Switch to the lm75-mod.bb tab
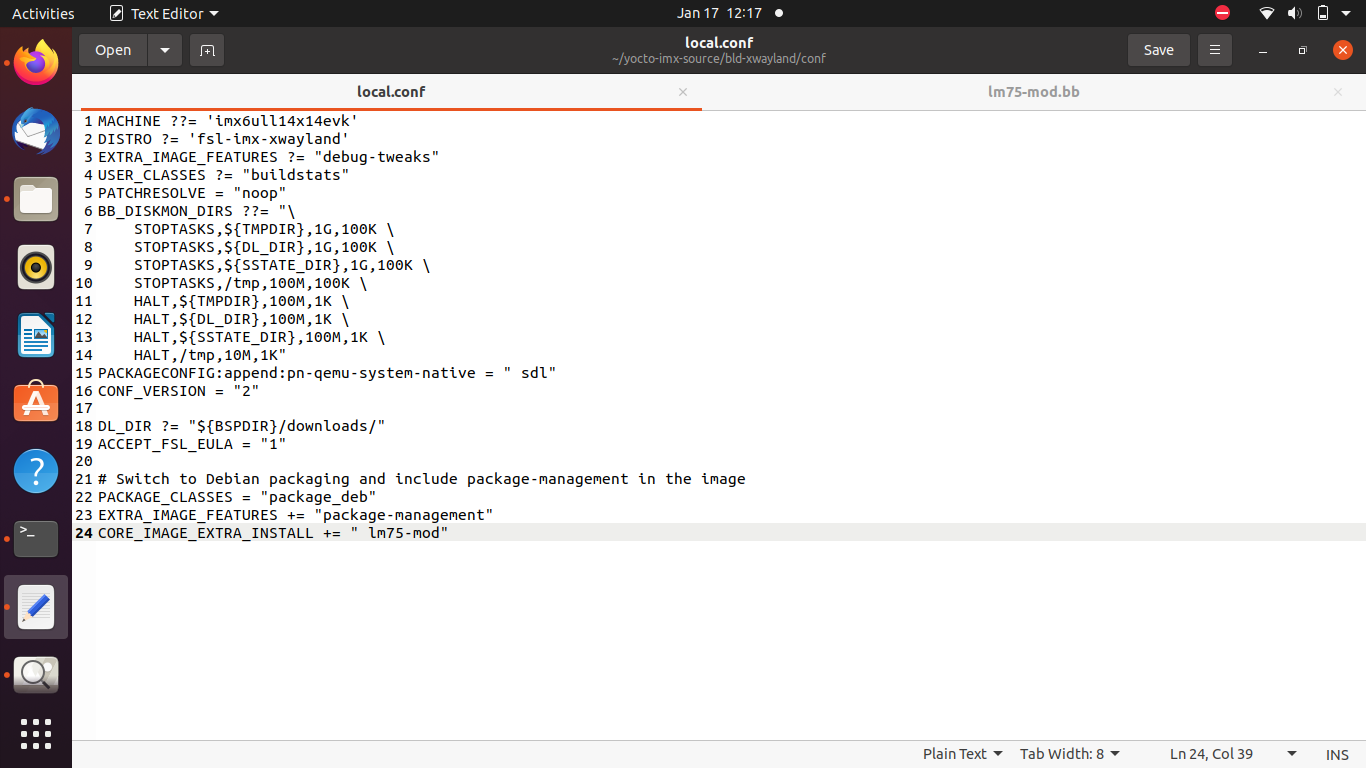The image size is (1366, 768). (x=1033, y=92)
